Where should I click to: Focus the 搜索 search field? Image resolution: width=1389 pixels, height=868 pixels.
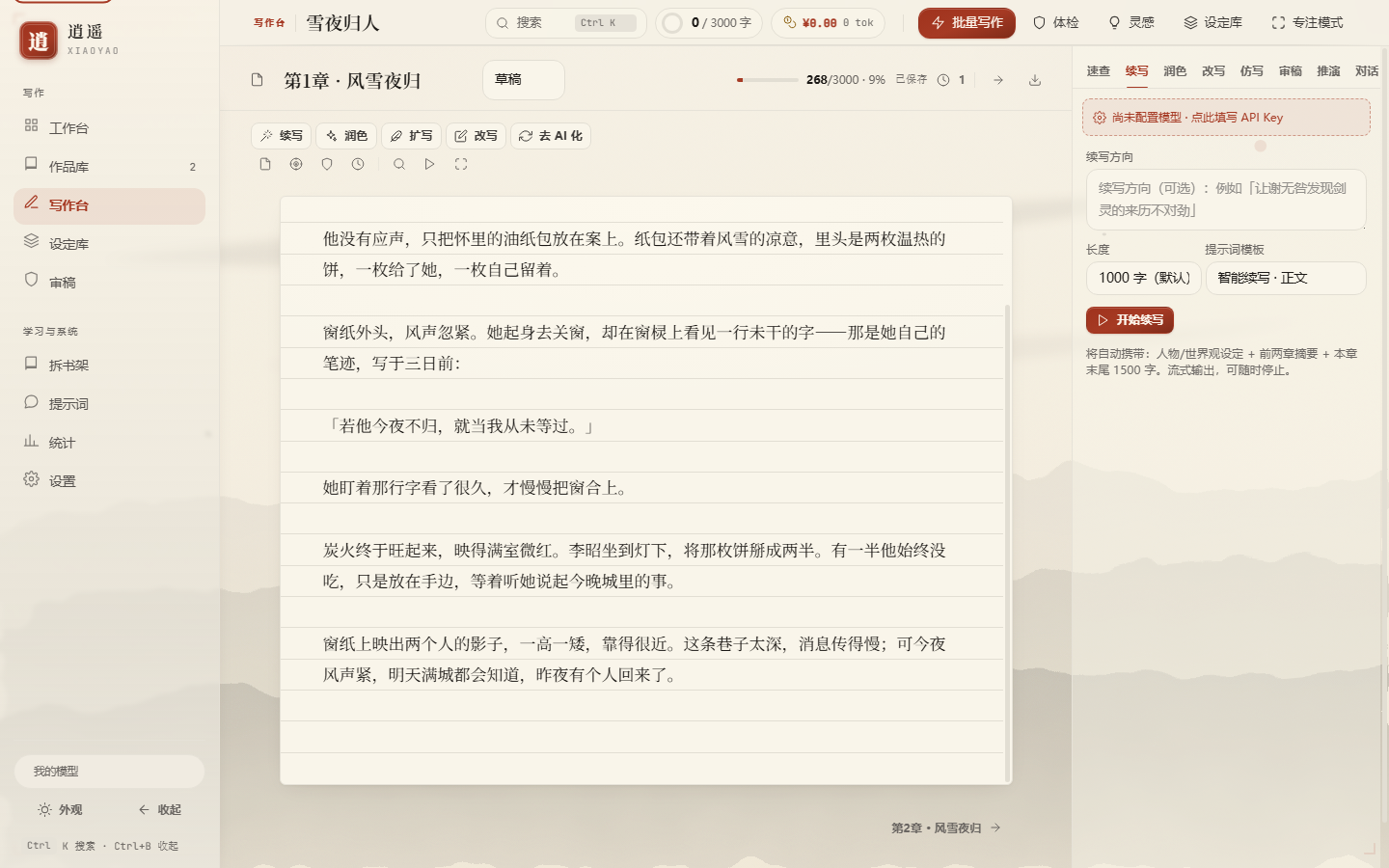pyautogui.click(x=566, y=23)
